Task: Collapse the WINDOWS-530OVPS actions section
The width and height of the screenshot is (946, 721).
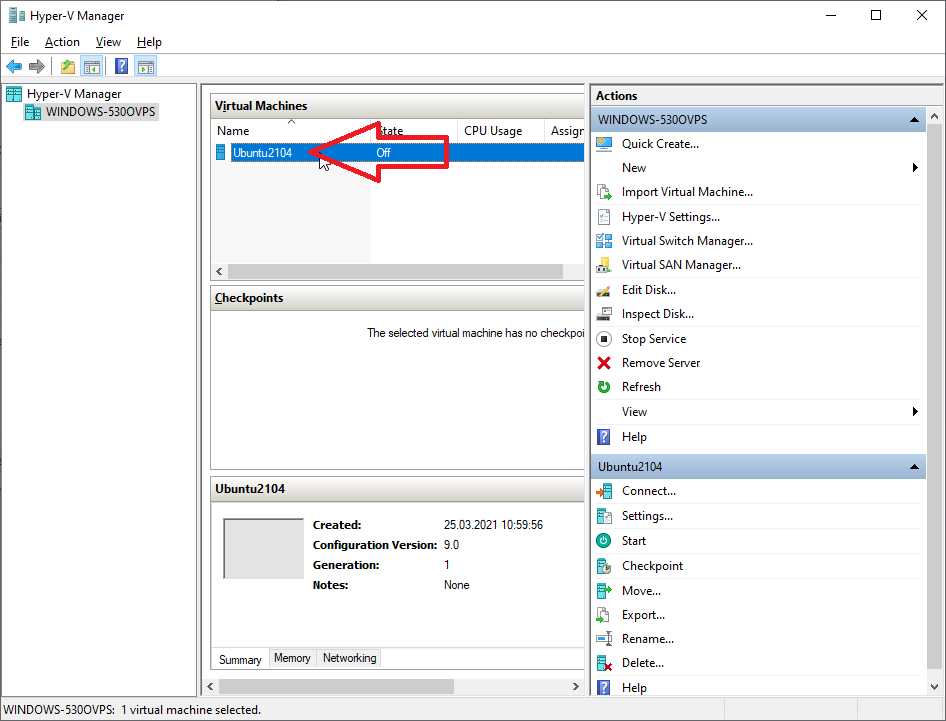Action: (913, 120)
